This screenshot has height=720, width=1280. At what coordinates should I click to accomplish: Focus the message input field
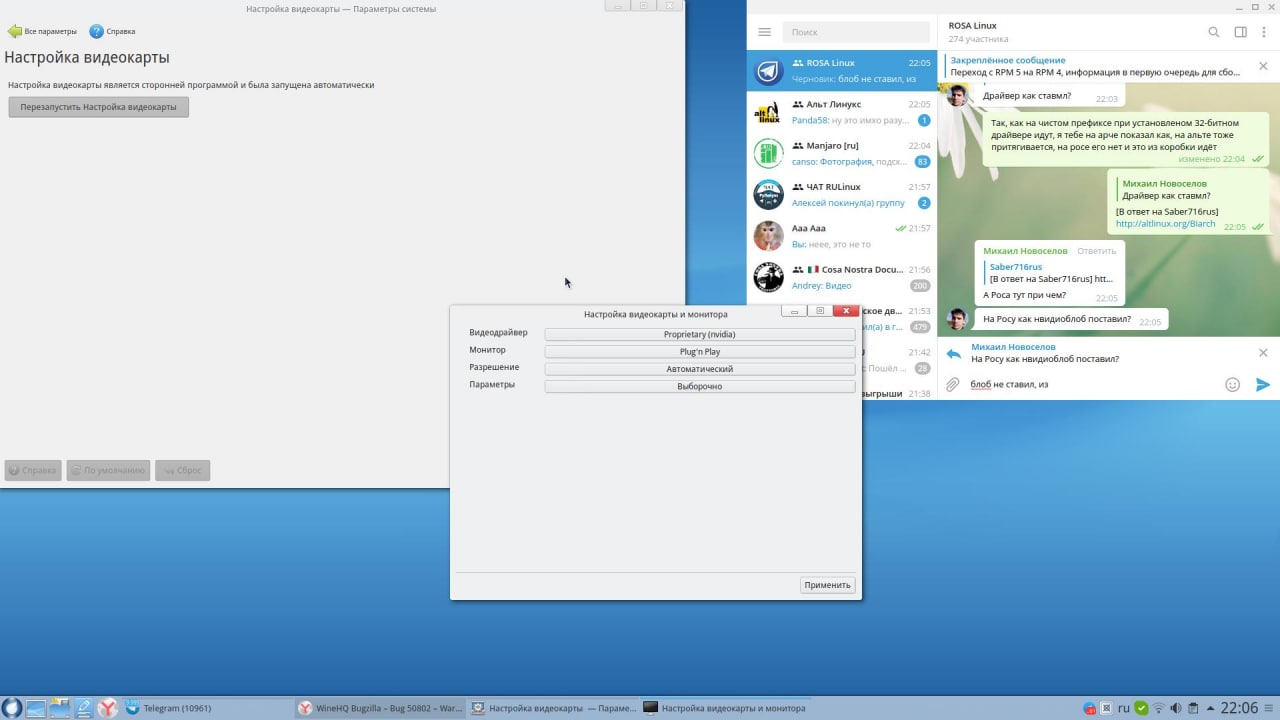[1093, 385]
